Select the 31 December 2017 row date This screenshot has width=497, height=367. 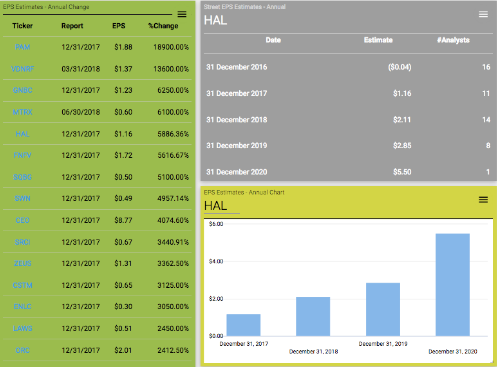tap(237, 93)
